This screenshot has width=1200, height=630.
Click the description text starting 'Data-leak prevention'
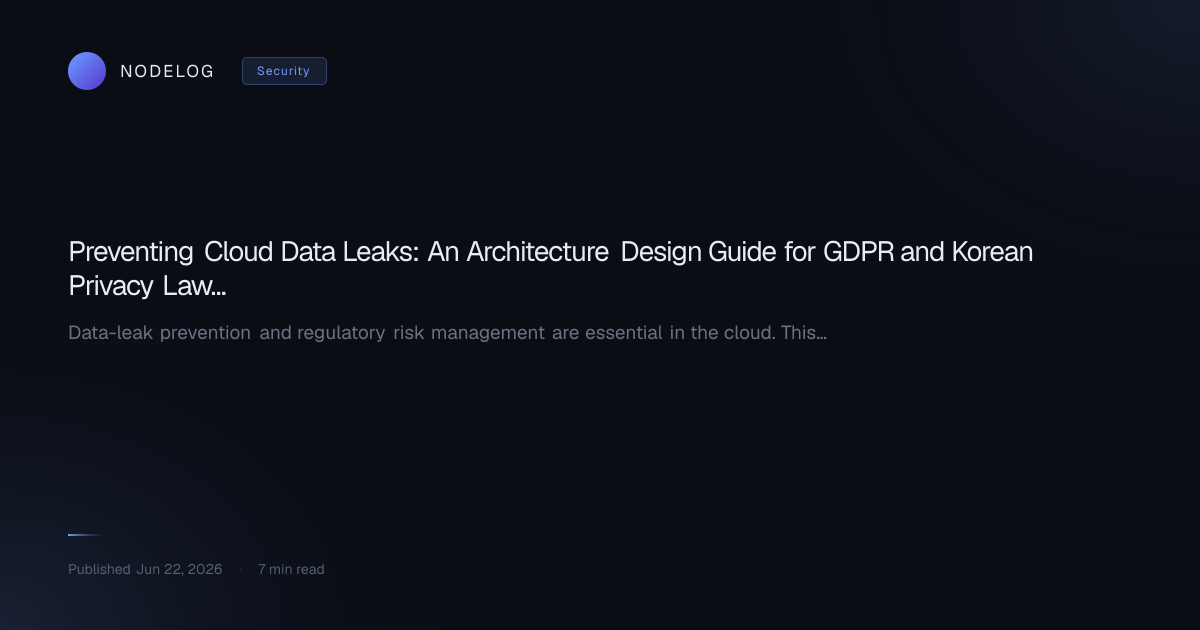tap(447, 332)
